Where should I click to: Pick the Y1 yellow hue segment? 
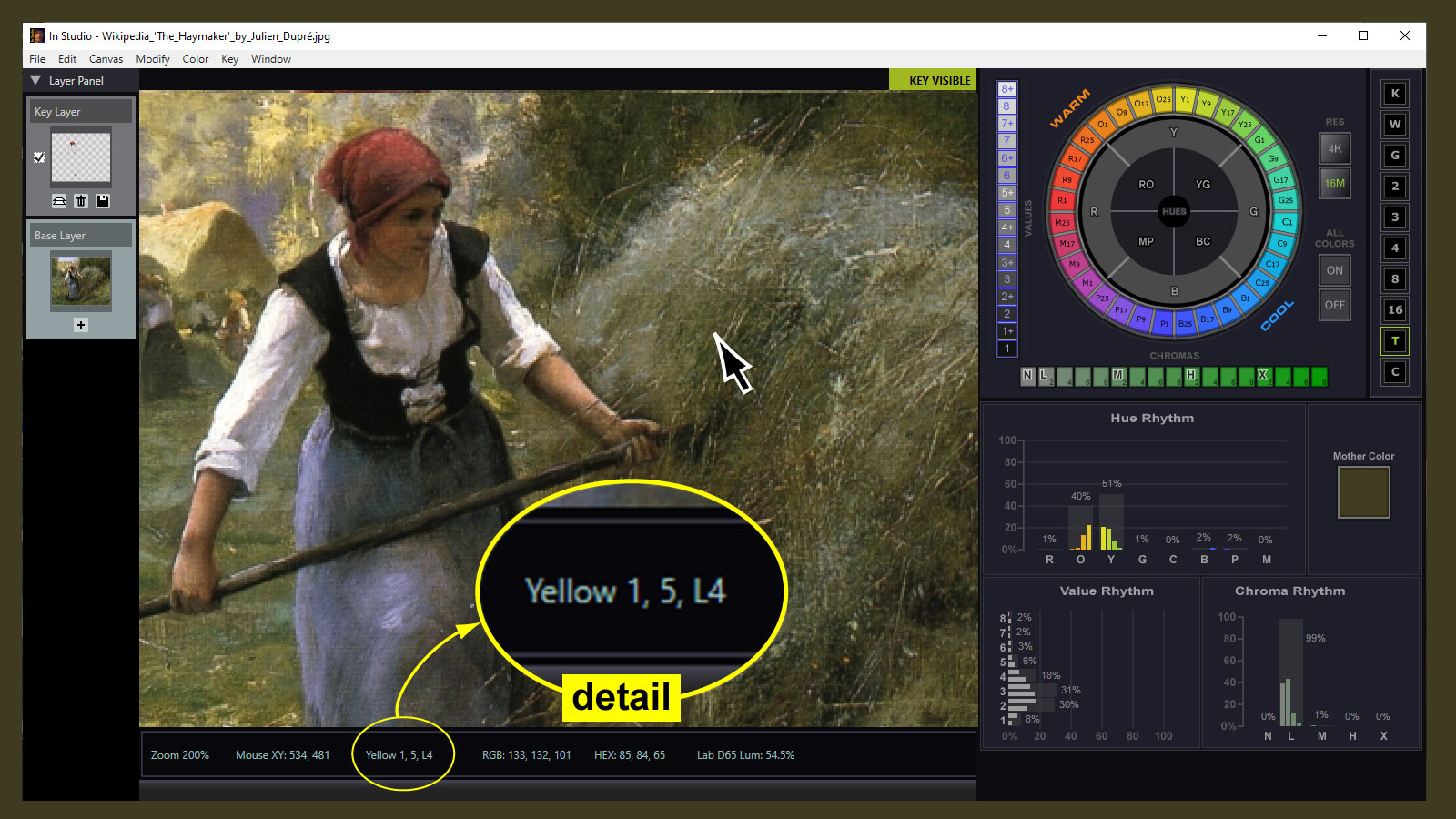(x=1185, y=99)
